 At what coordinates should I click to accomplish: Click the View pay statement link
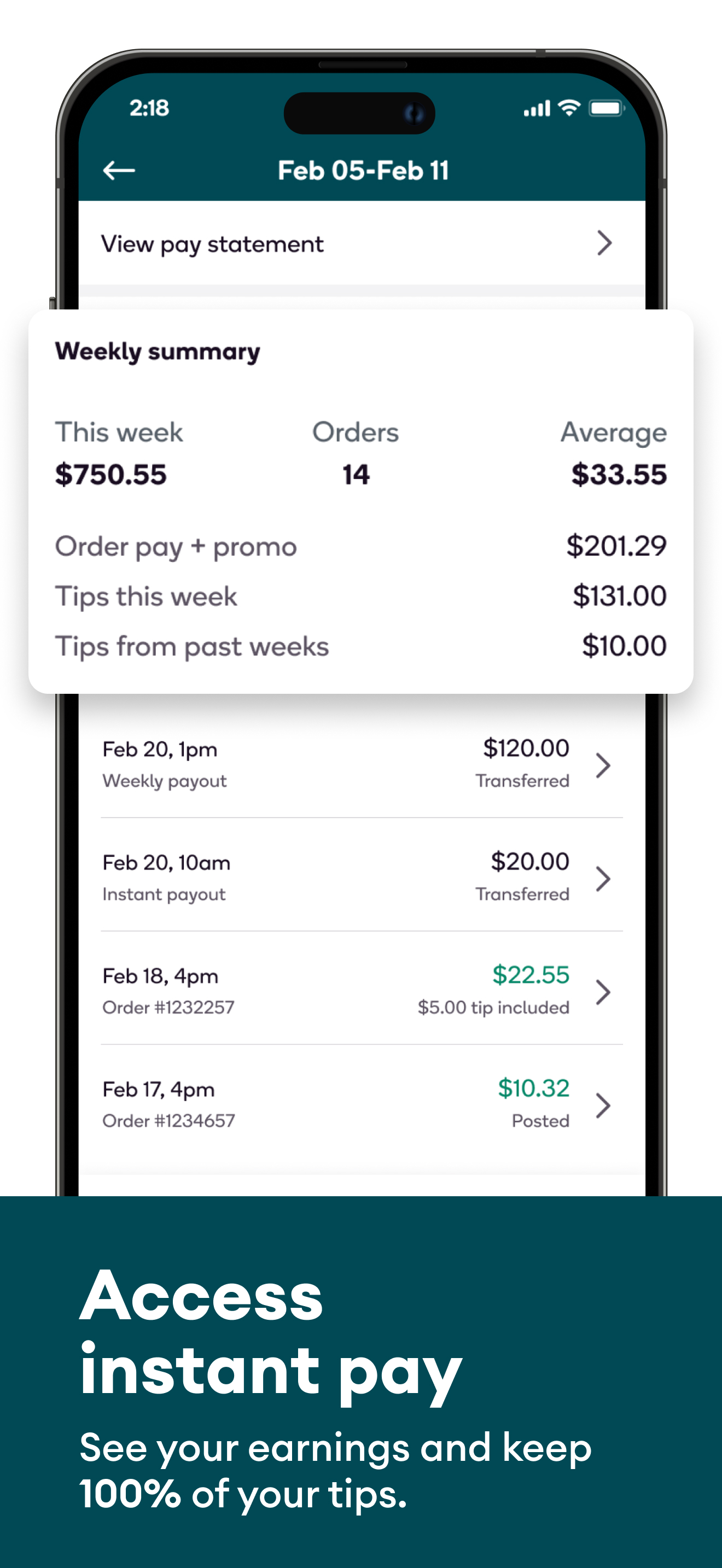click(212, 244)
